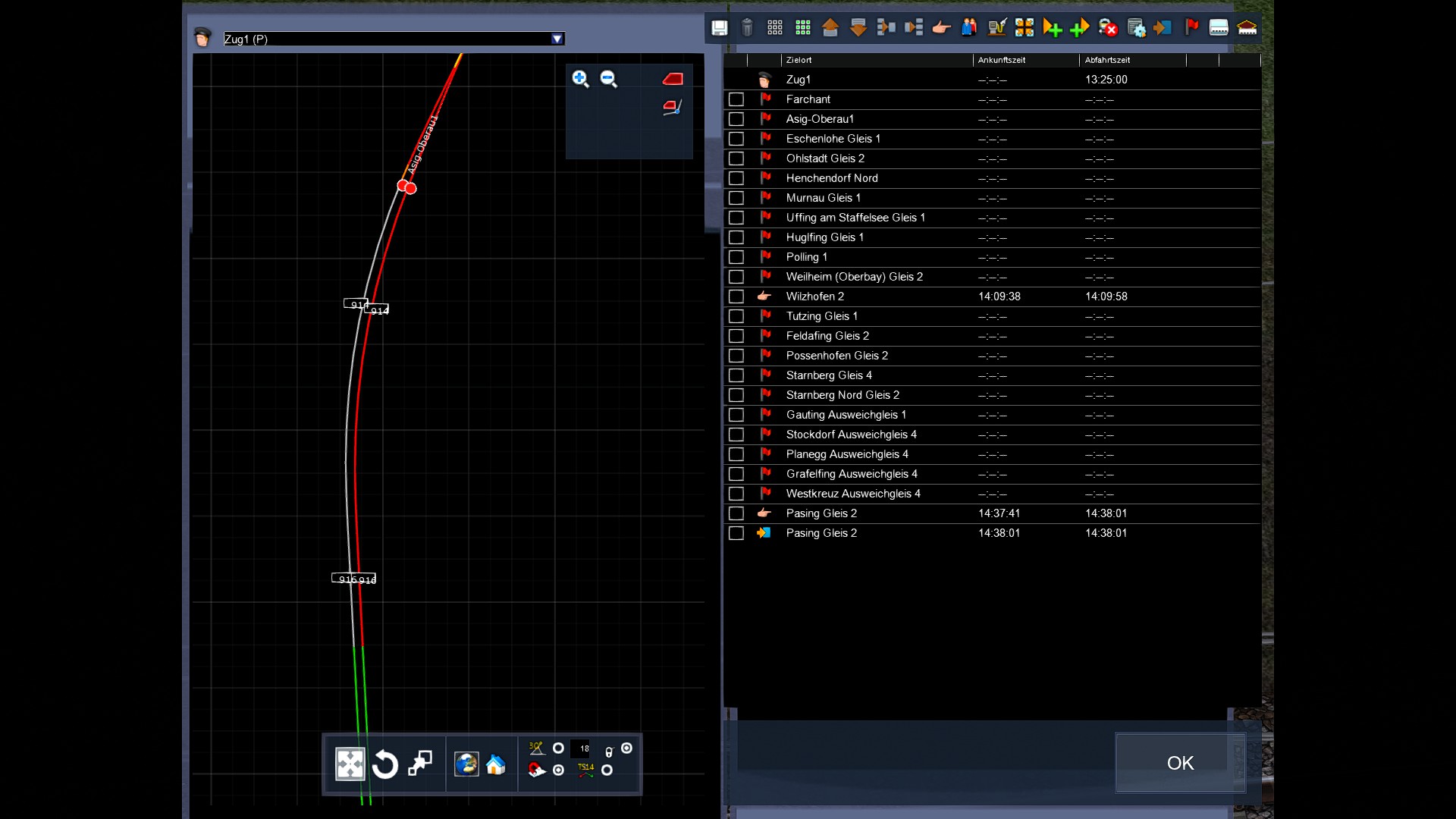Check the Wilzhofen 2 row checkbox

click(x=736, y=297)
